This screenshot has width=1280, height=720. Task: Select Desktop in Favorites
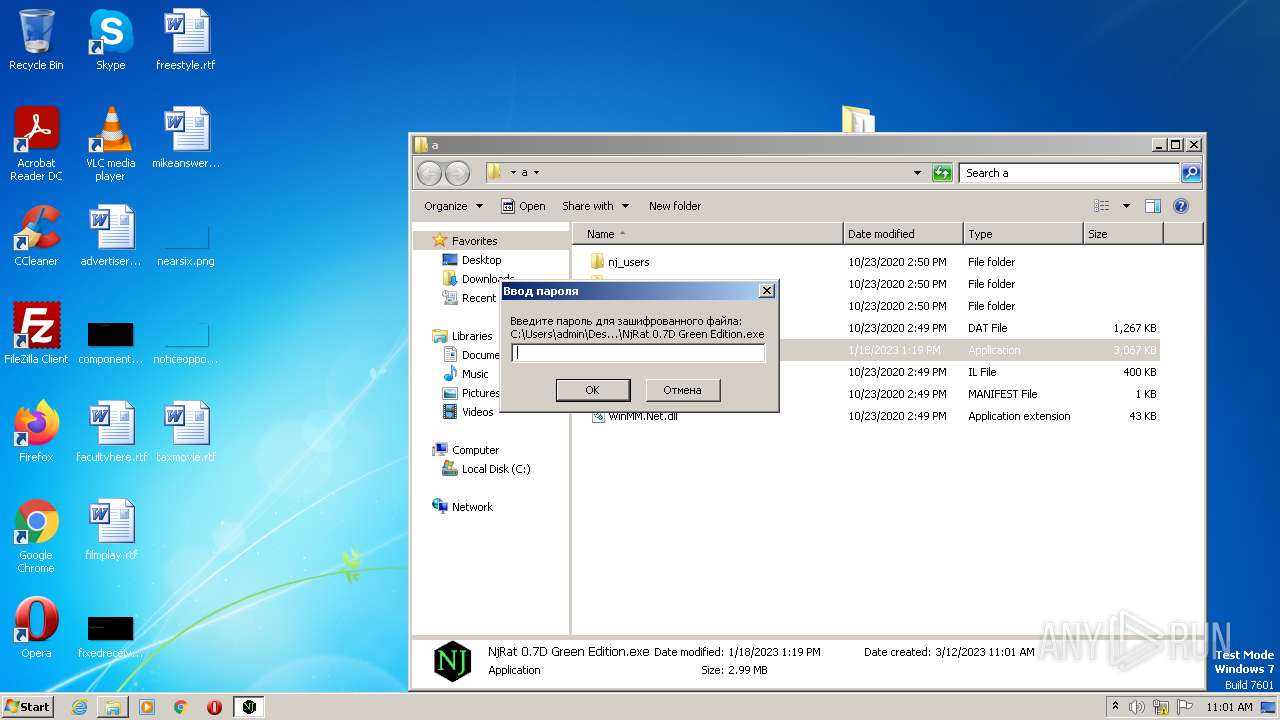click(471, 260)
